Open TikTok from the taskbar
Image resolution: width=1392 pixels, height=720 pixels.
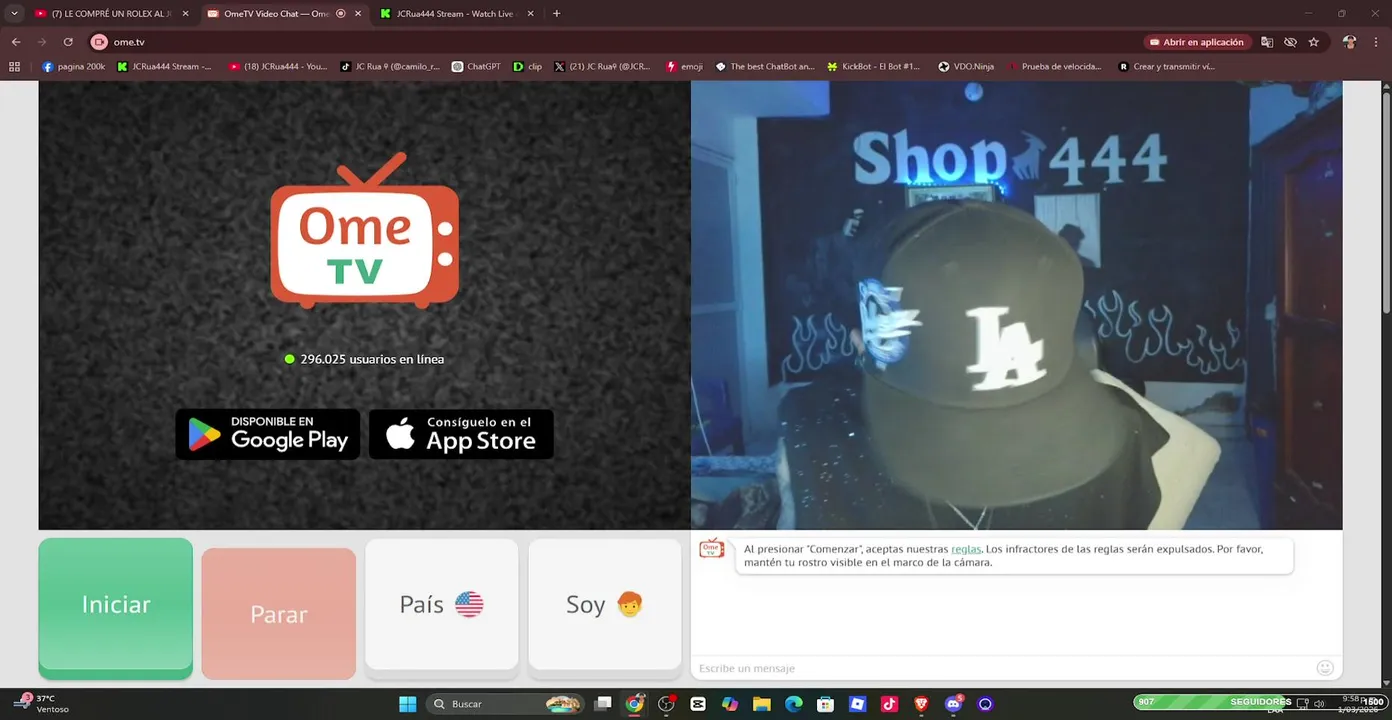pyautogui.click(x=889, y=704)
